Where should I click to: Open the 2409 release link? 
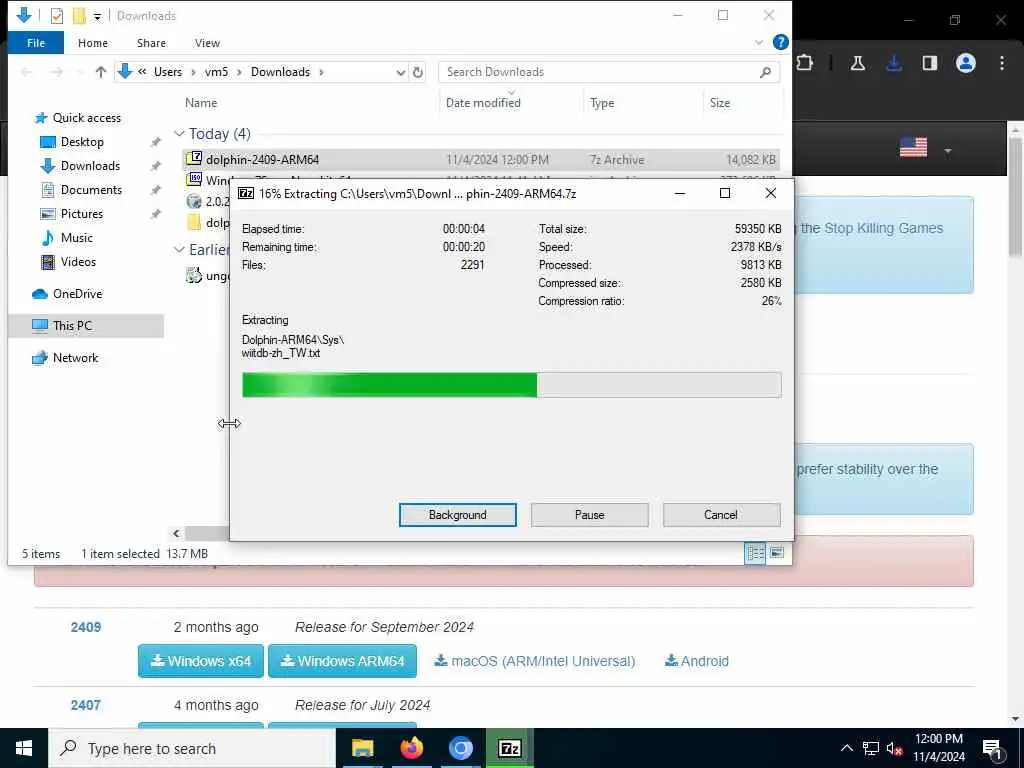(x=86, y=627)
